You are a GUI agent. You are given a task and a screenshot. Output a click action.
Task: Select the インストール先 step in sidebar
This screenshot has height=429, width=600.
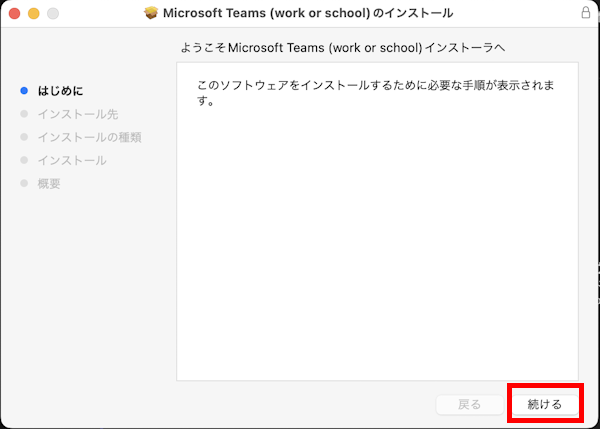(x=77, y=114)
